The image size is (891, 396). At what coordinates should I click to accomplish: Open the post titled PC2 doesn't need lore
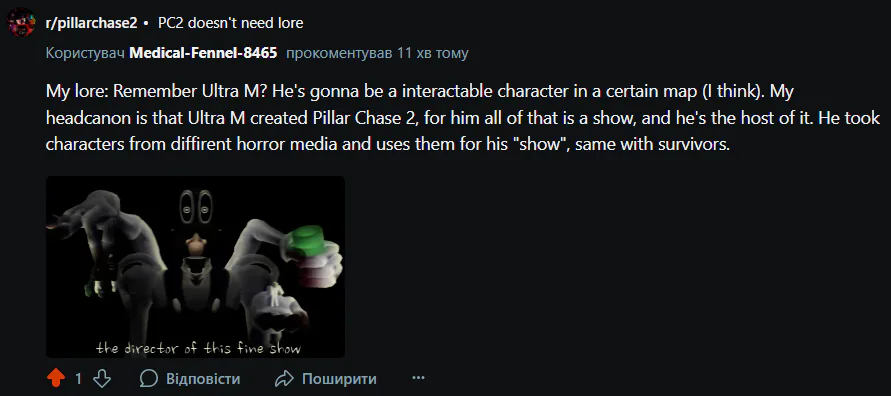(x=231, y=23)
